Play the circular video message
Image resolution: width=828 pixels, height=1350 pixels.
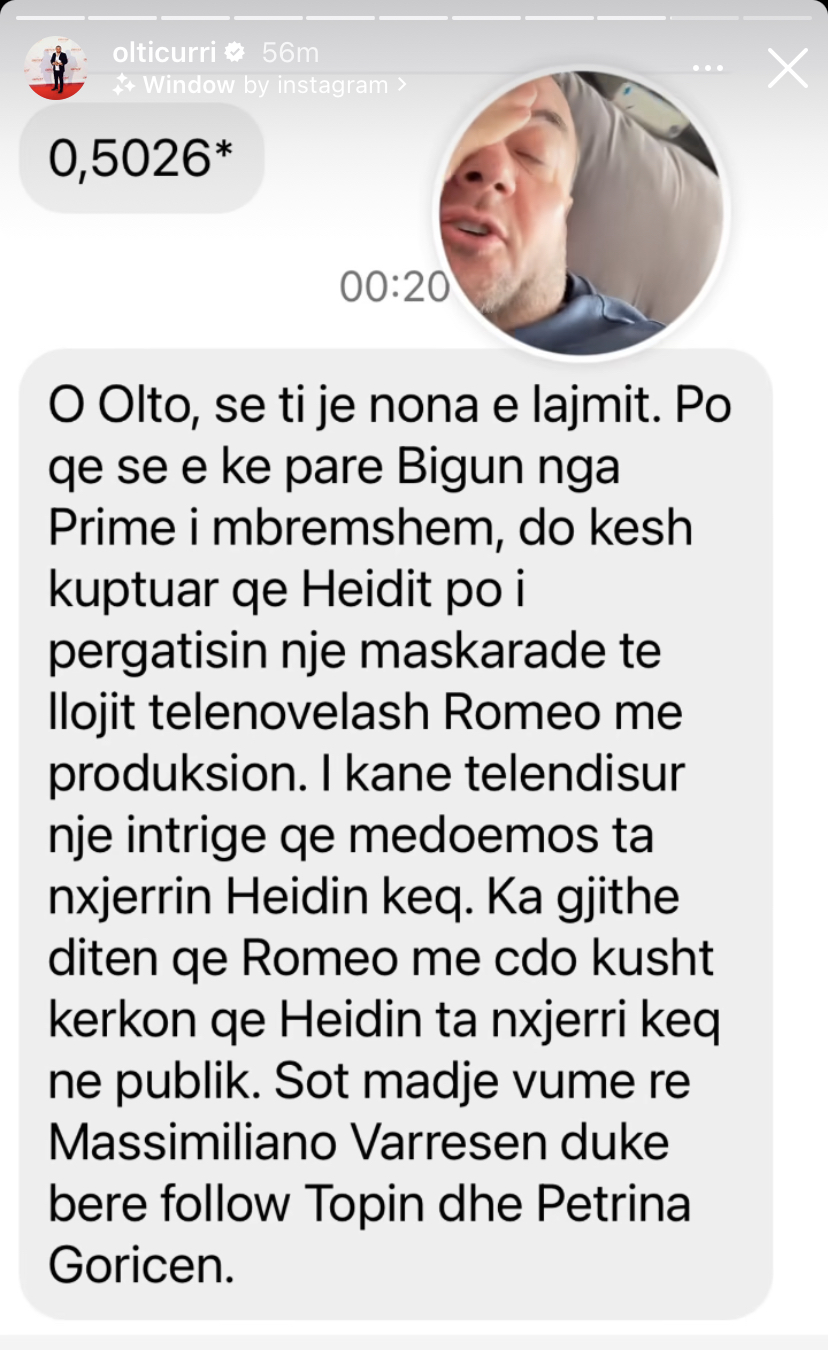(582, 213)
